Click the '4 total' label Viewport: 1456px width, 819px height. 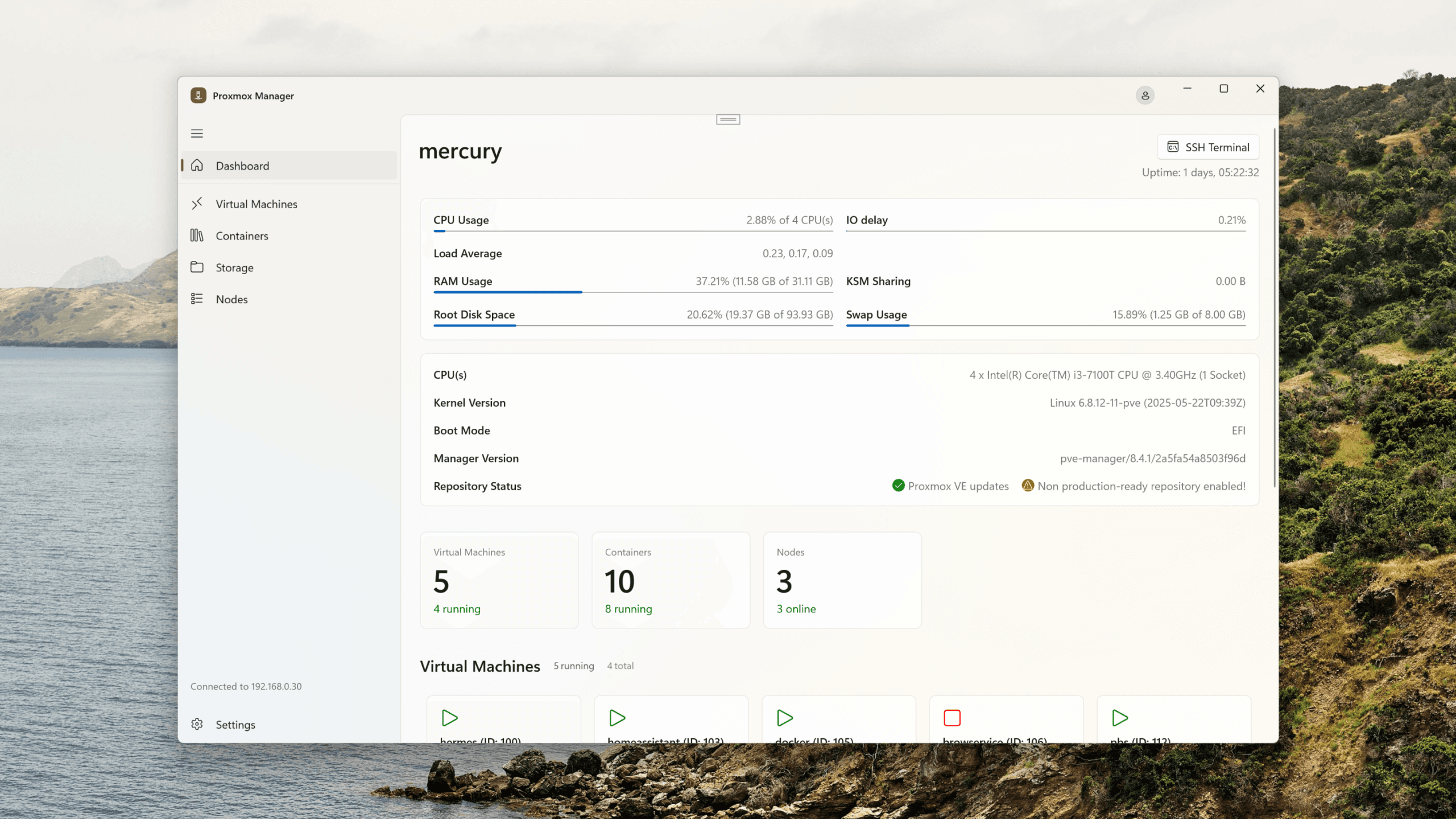pyautogui.click(x=620, y=665)
